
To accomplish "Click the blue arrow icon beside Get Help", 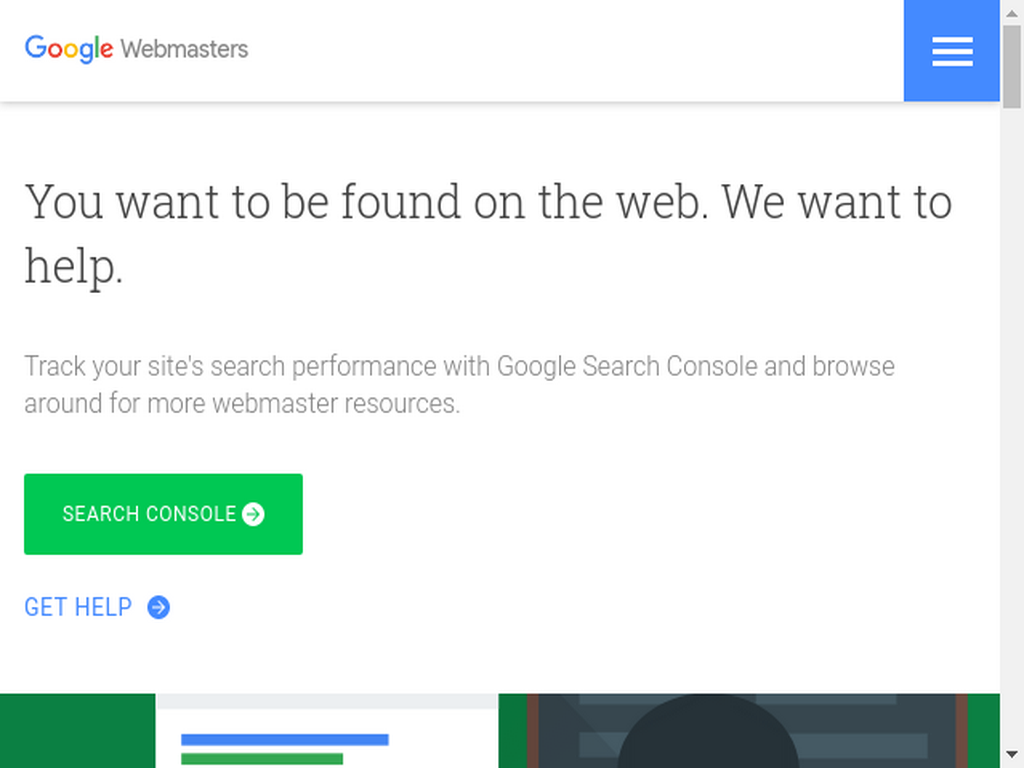I will [158, 607].
